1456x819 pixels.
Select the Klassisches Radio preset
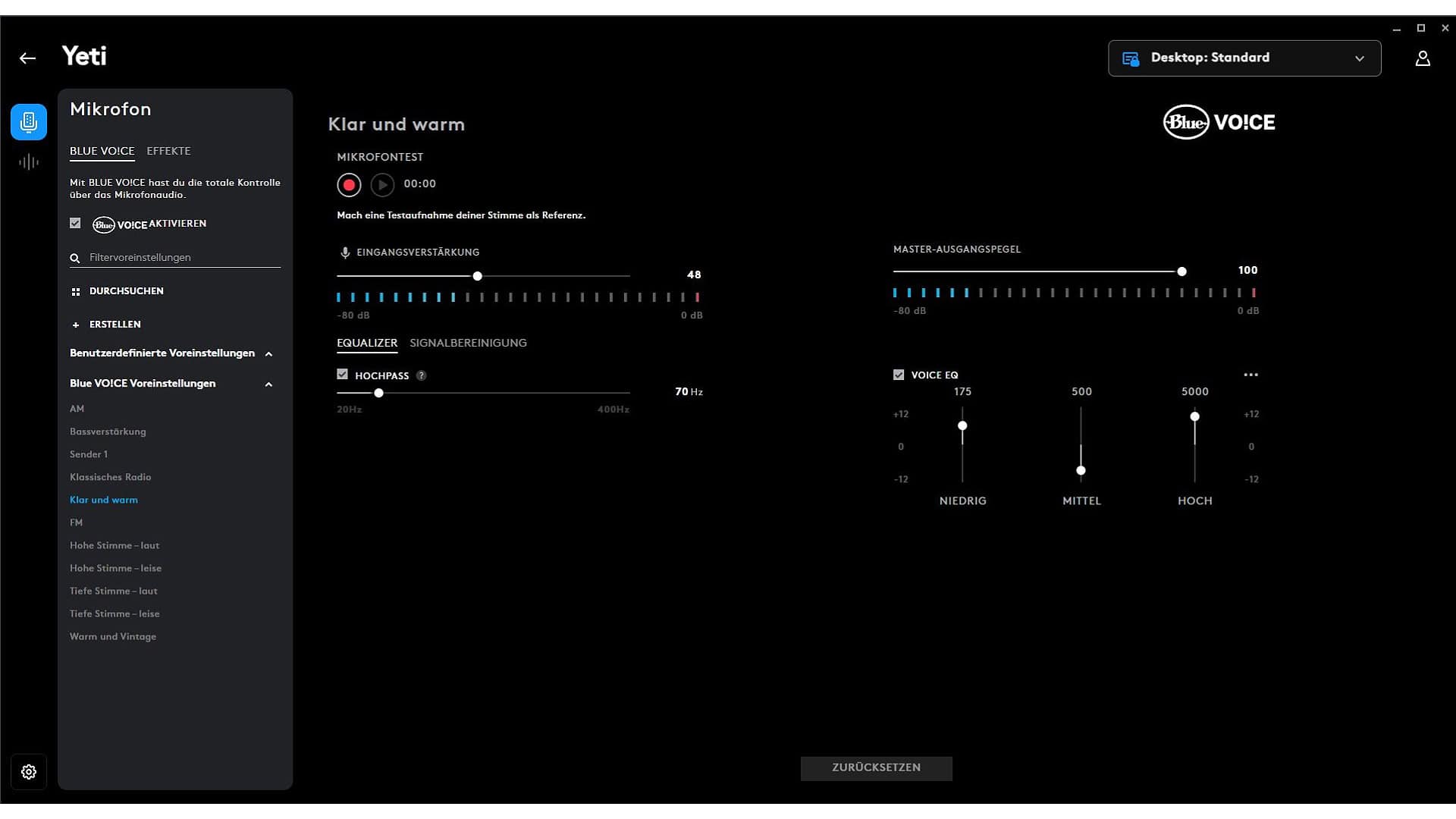111,477
